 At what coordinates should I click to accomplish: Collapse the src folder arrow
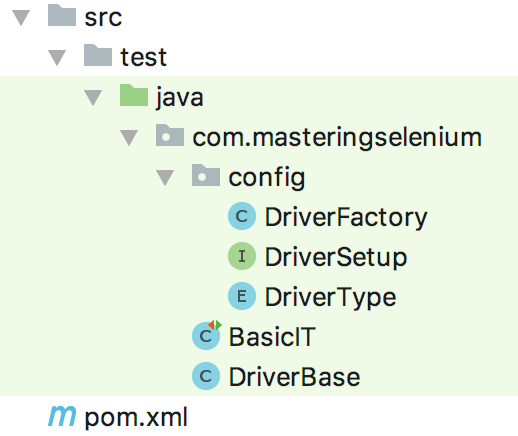(21, 18)
